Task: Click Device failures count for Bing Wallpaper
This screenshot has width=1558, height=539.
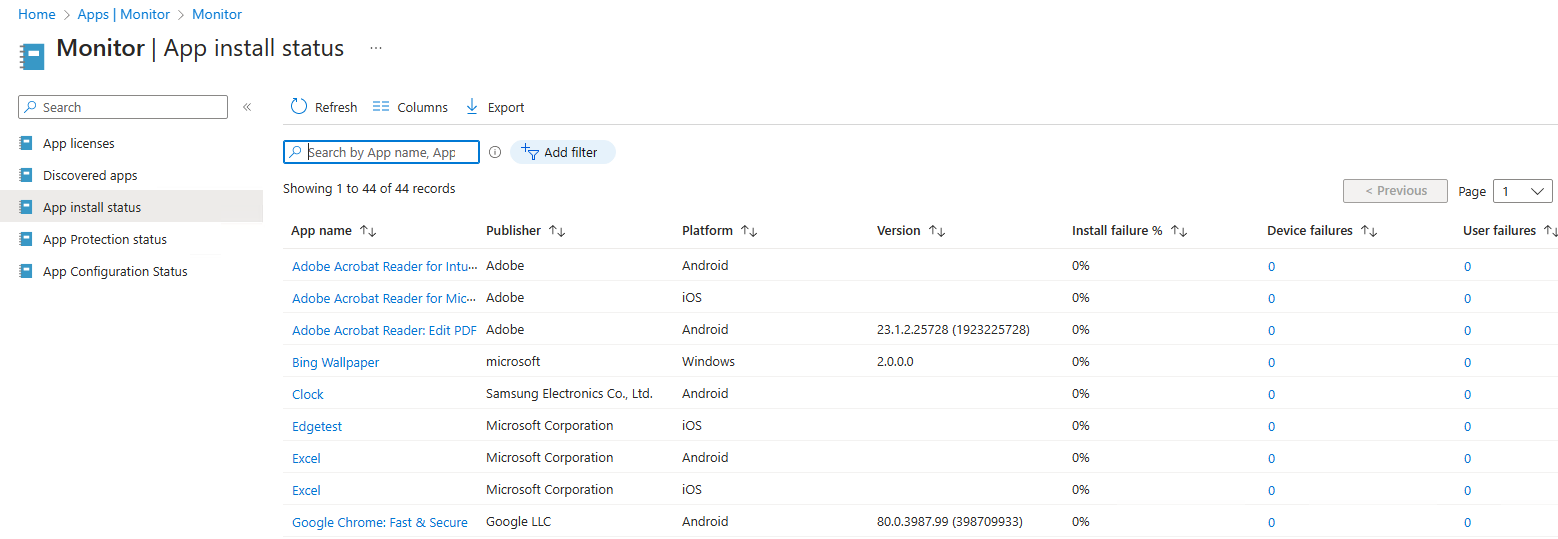Action: click(x=1272, y=362)
